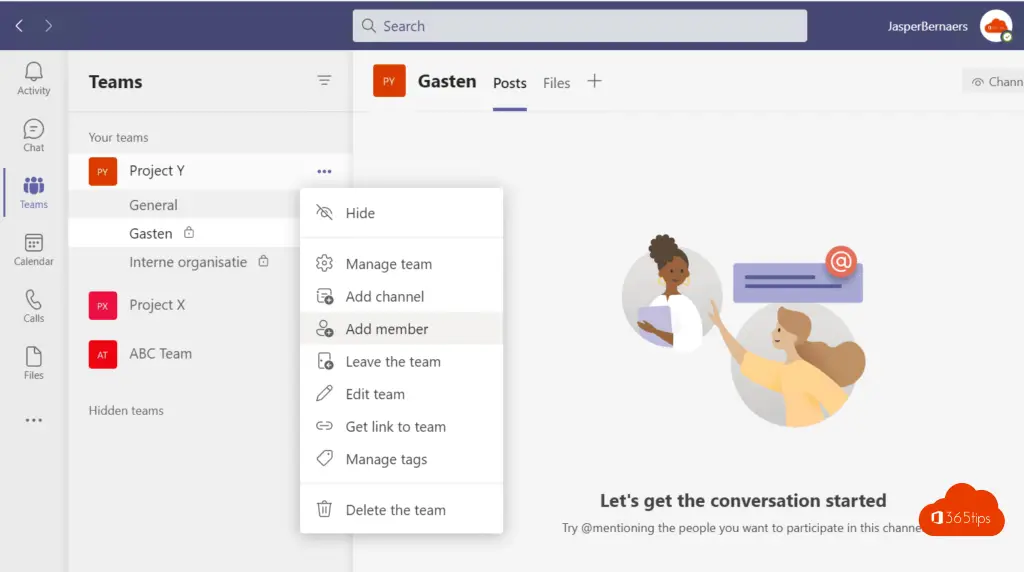Open the Activity feed in sidebar
This screenshot has height=572, width=1024.
[x=33, y=78]
